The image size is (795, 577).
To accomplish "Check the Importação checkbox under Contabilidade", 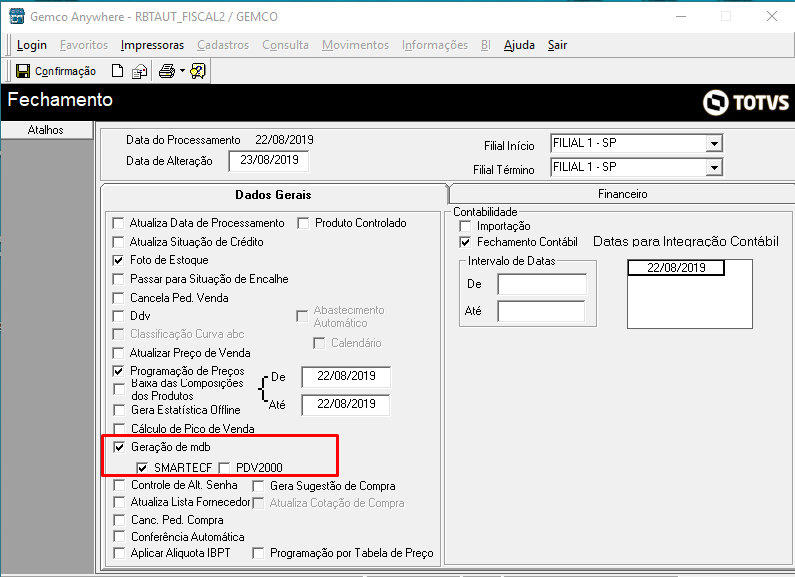I will 465,226.
